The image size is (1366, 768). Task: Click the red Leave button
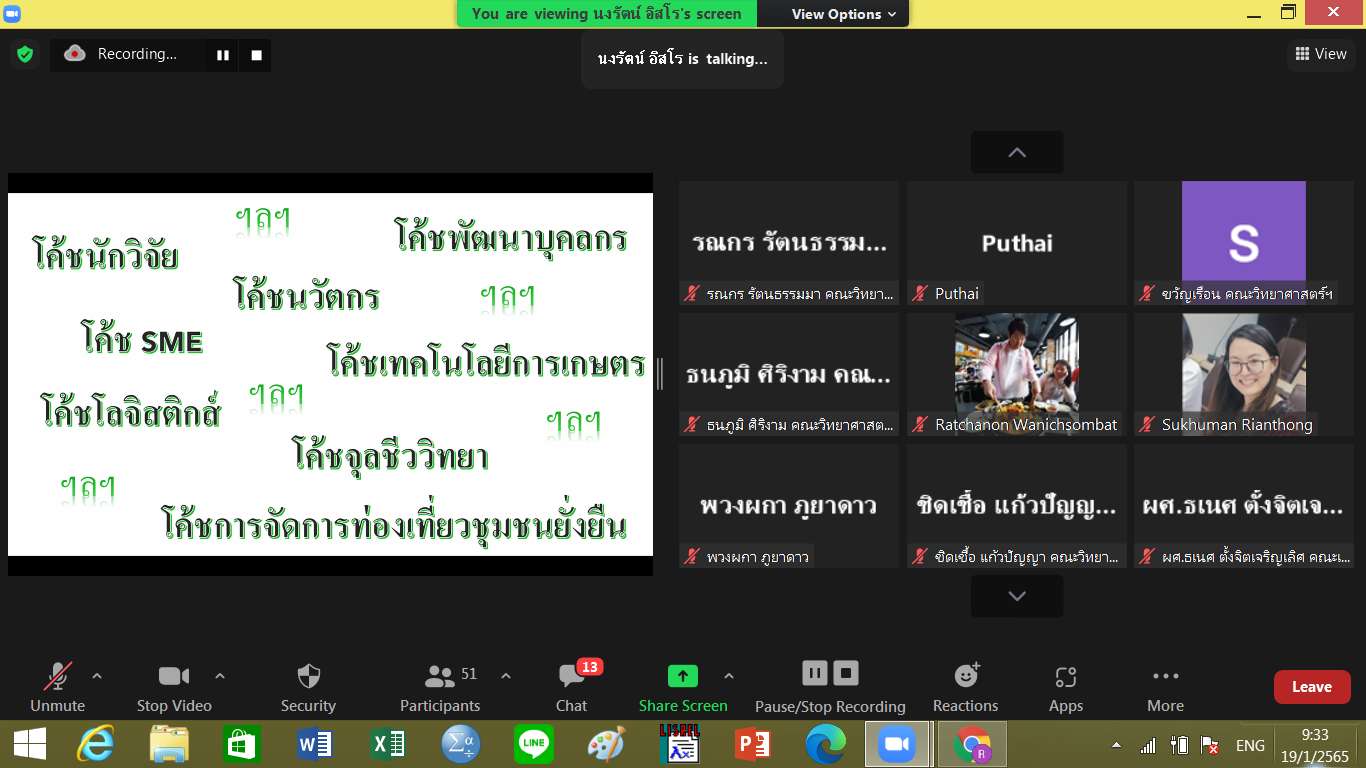(x=1312, y=687)
